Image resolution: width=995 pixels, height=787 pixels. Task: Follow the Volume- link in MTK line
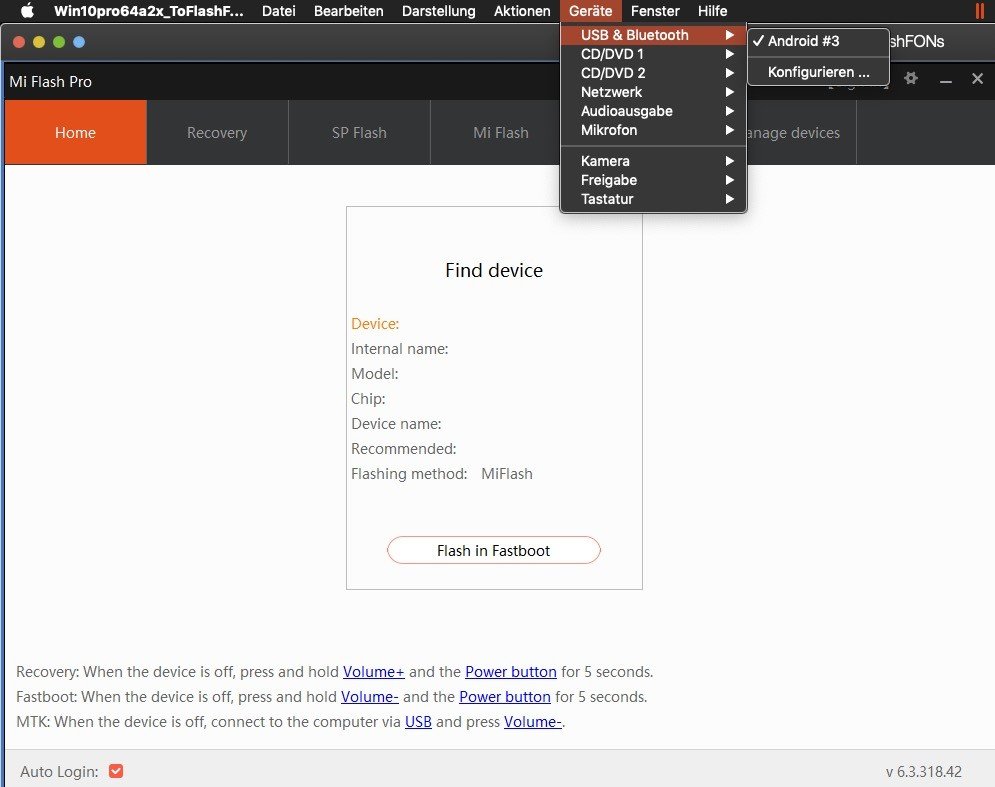pyautogui.click(x=532, y=722)
